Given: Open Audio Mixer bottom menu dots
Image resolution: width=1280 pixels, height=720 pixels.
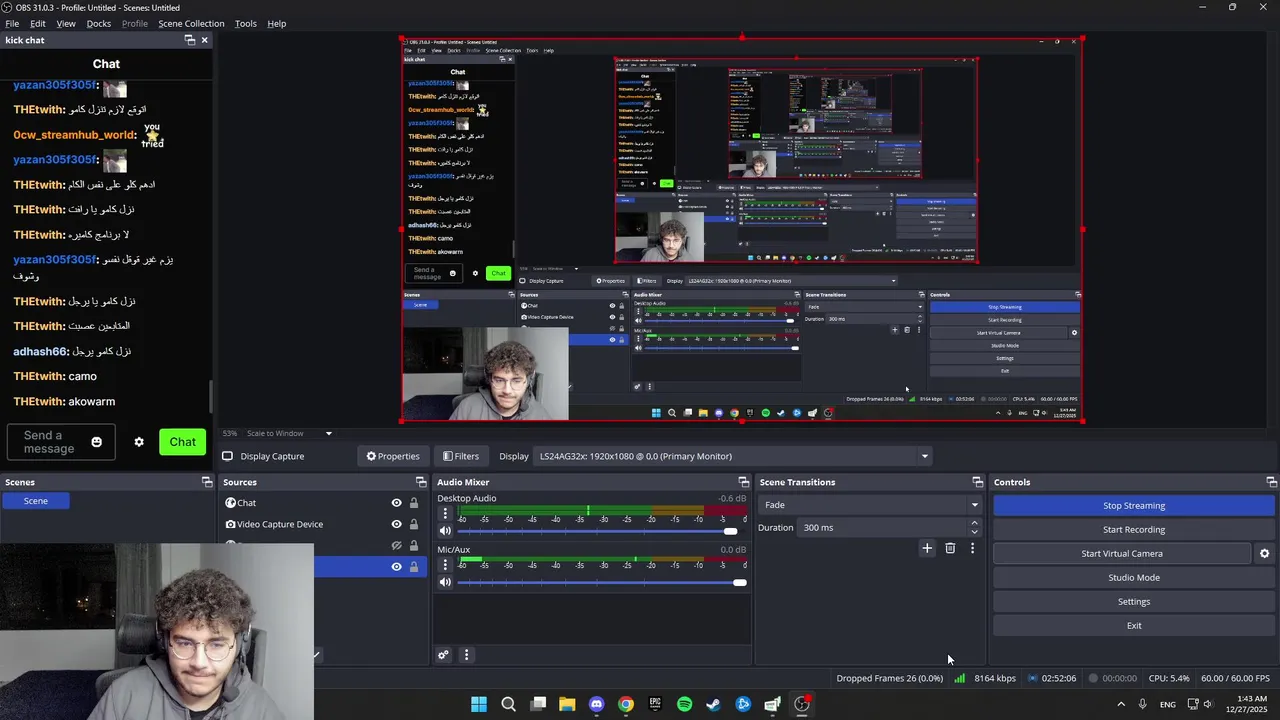Looking at the screenshot, I should tap(466, 655).
